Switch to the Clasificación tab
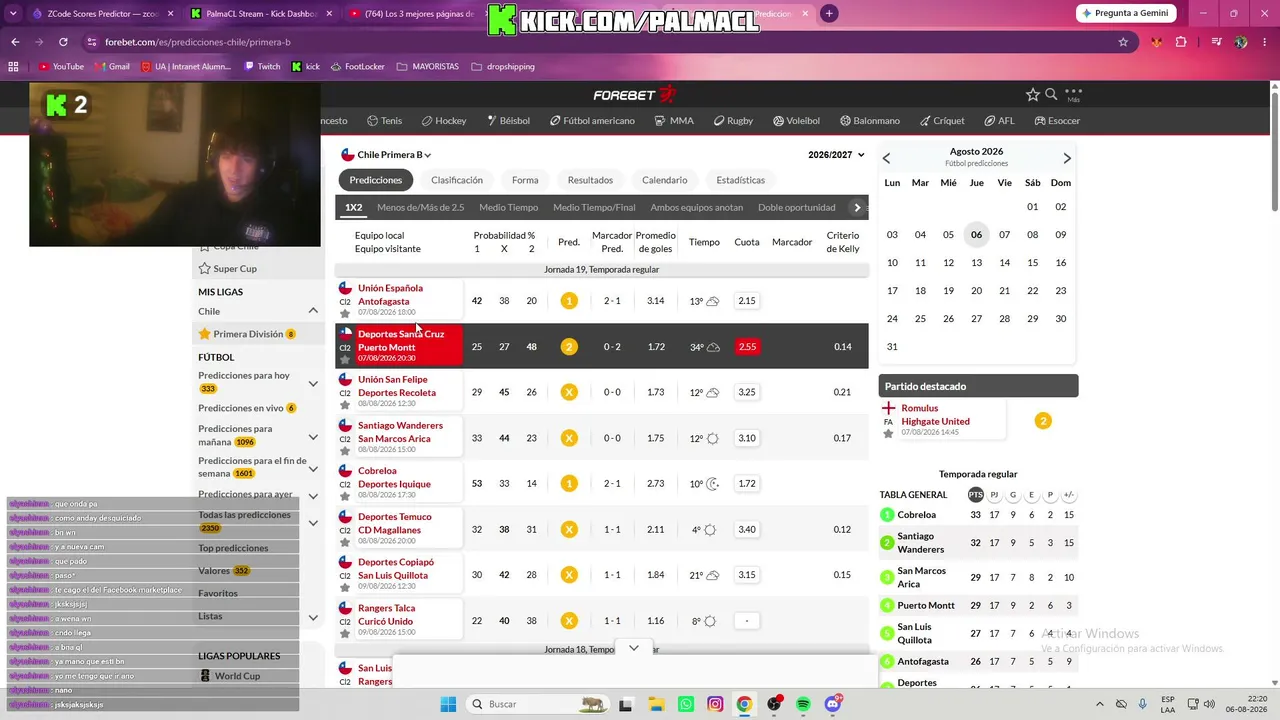 click(457, 180)
